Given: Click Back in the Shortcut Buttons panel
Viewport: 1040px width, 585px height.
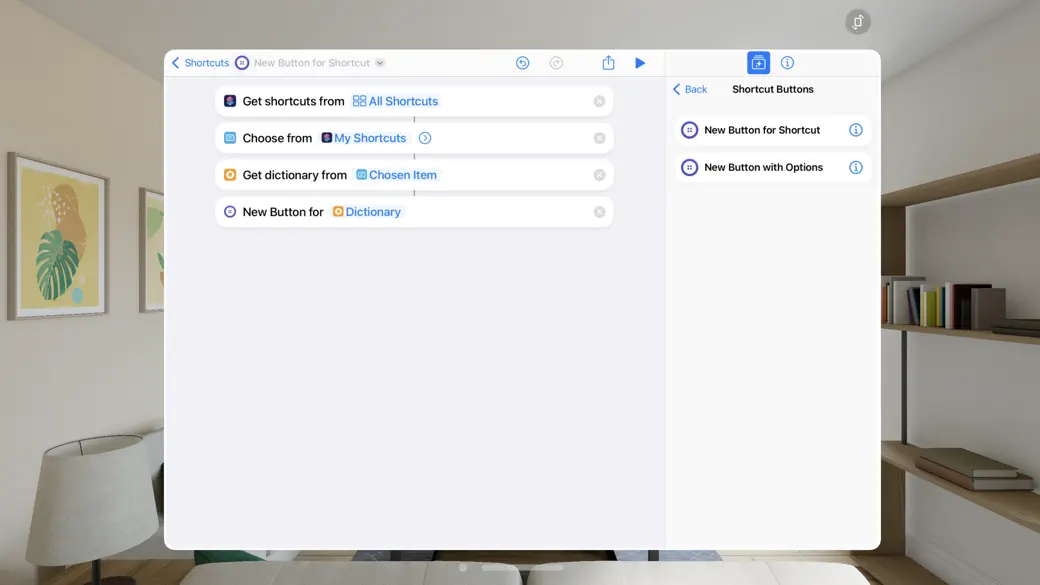Looking at the screenshot, I should pyautogui.click(x=689, y=89).
